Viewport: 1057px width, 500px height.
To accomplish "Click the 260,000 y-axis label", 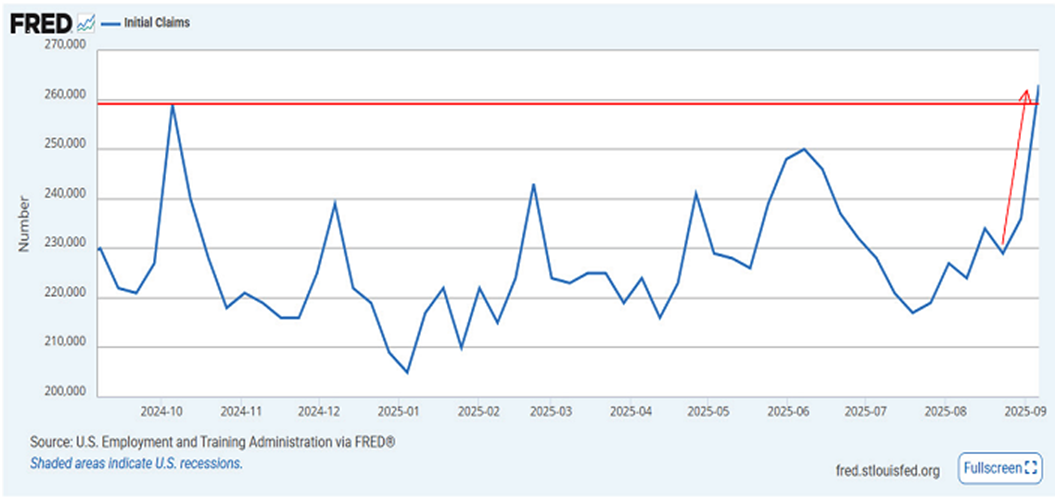I will [x=64, y=95].
